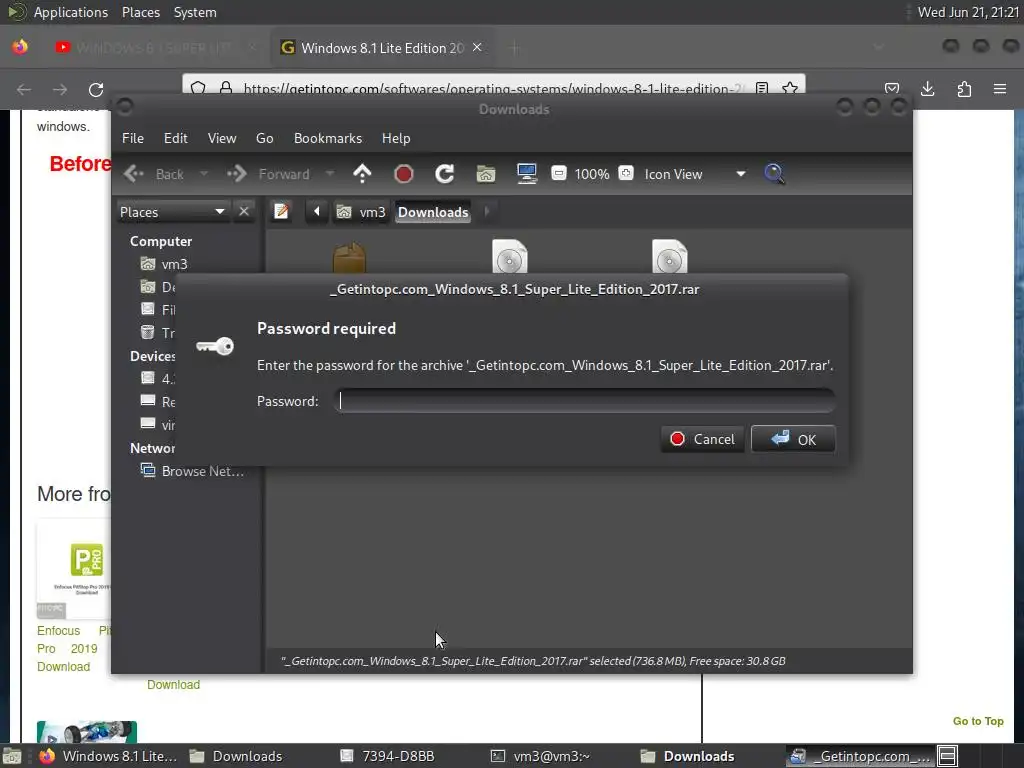Click OK in password dialog
This screenshot has width=1024, height=768.
point(793,440)
